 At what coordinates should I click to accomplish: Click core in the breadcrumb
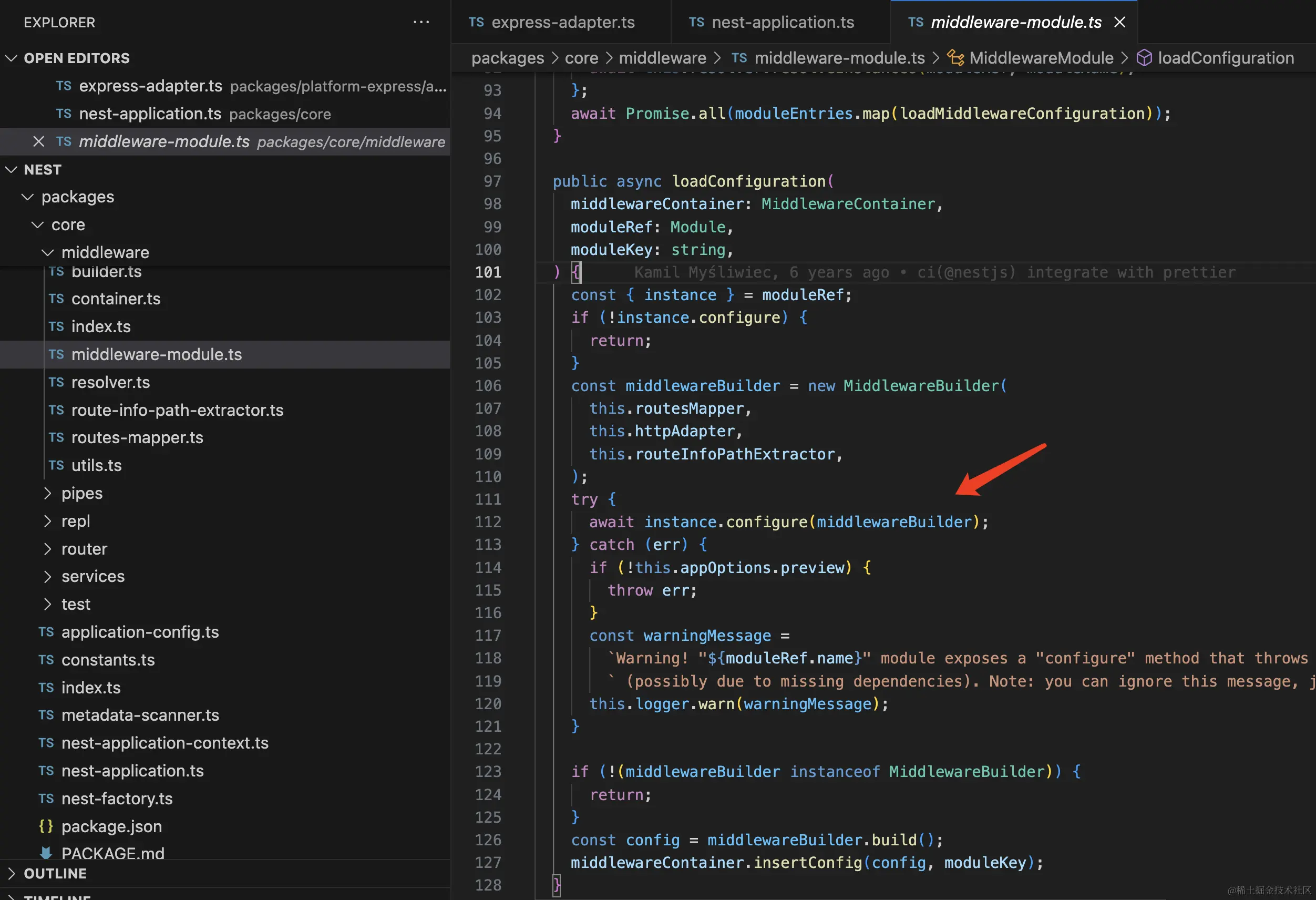click(x=582, y=58)
